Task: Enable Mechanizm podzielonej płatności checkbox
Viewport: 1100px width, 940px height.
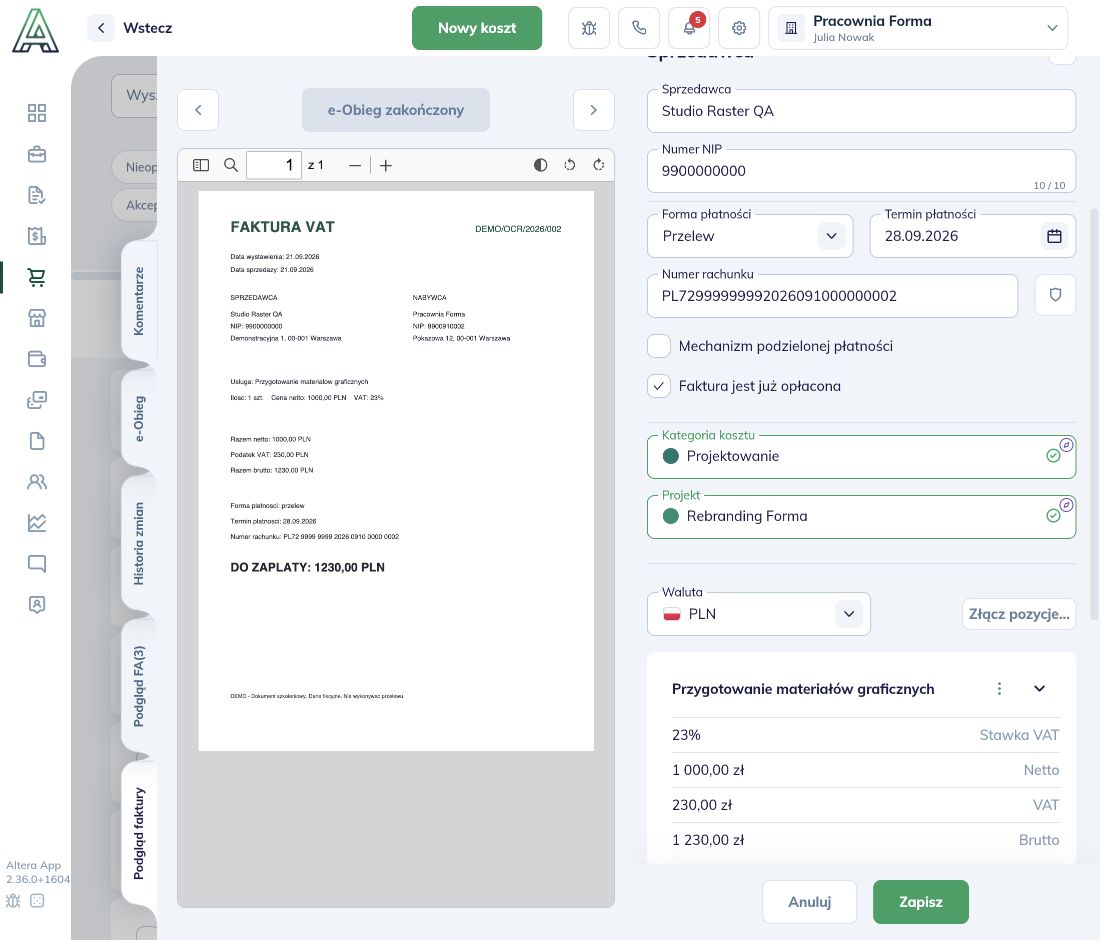Action: [x=659, y=346]
